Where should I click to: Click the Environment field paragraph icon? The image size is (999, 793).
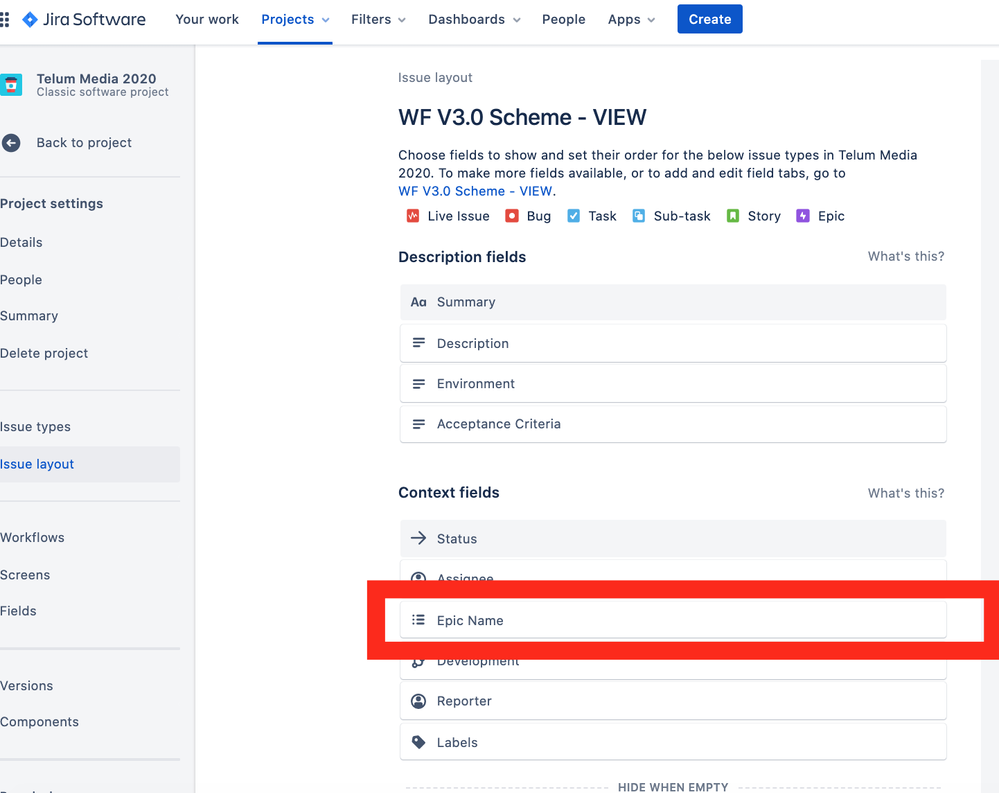(419, 383)
